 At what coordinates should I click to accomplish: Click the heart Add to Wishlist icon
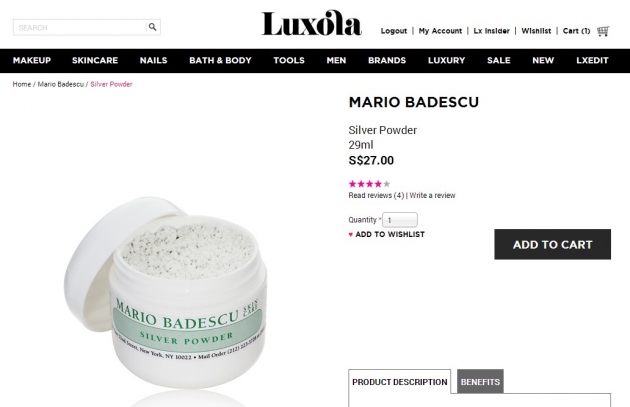[x=350, y=235]
